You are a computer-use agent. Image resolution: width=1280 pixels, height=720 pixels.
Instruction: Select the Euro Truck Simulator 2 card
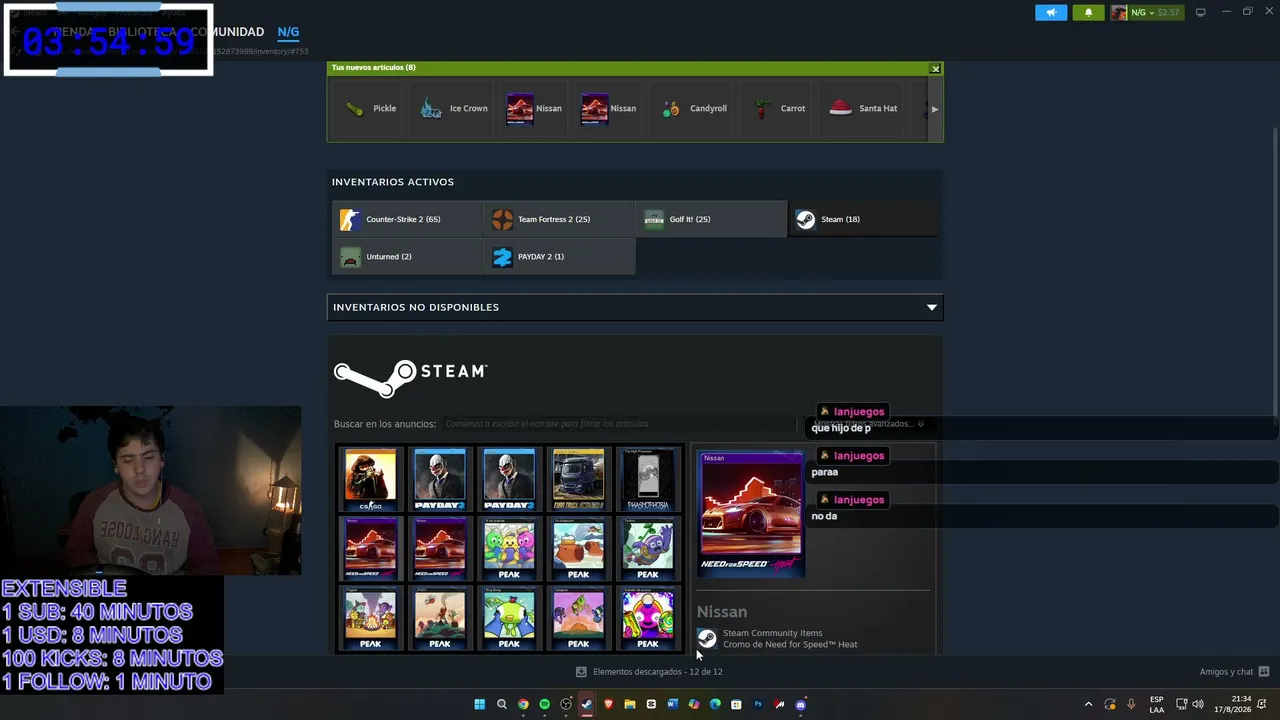[578, 479]
